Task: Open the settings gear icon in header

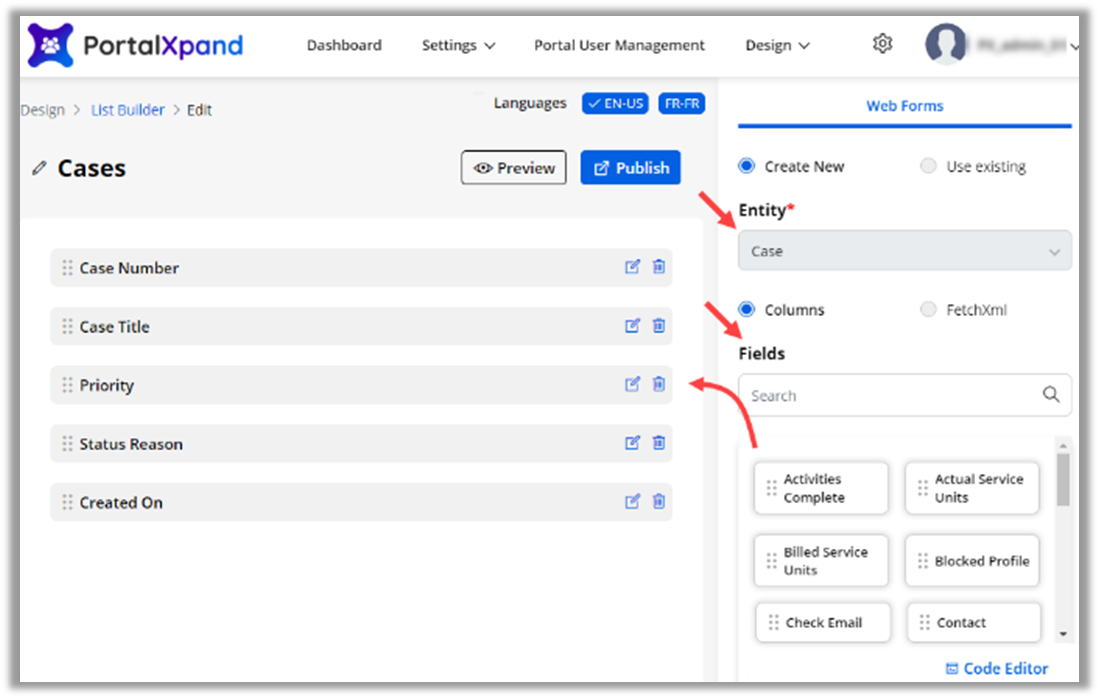Action: pyautogui.click(x=882, y=44)
